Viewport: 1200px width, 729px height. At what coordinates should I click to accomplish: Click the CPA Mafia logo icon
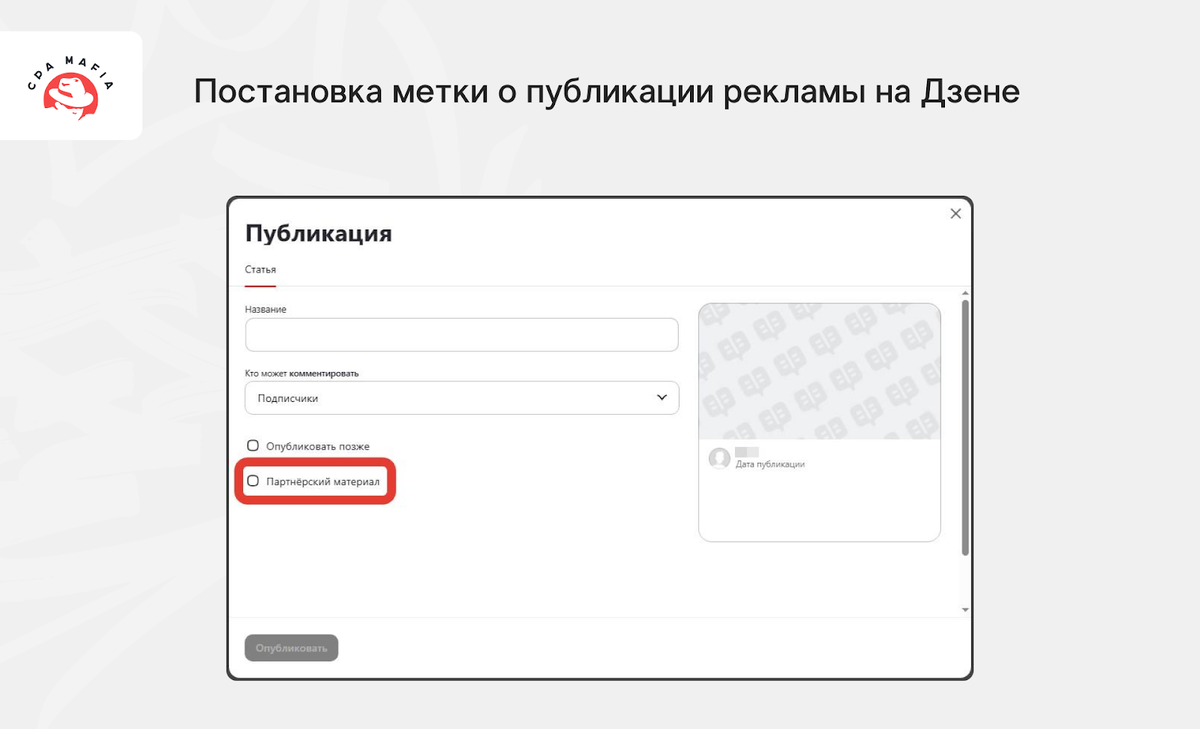tap(70, 86)
